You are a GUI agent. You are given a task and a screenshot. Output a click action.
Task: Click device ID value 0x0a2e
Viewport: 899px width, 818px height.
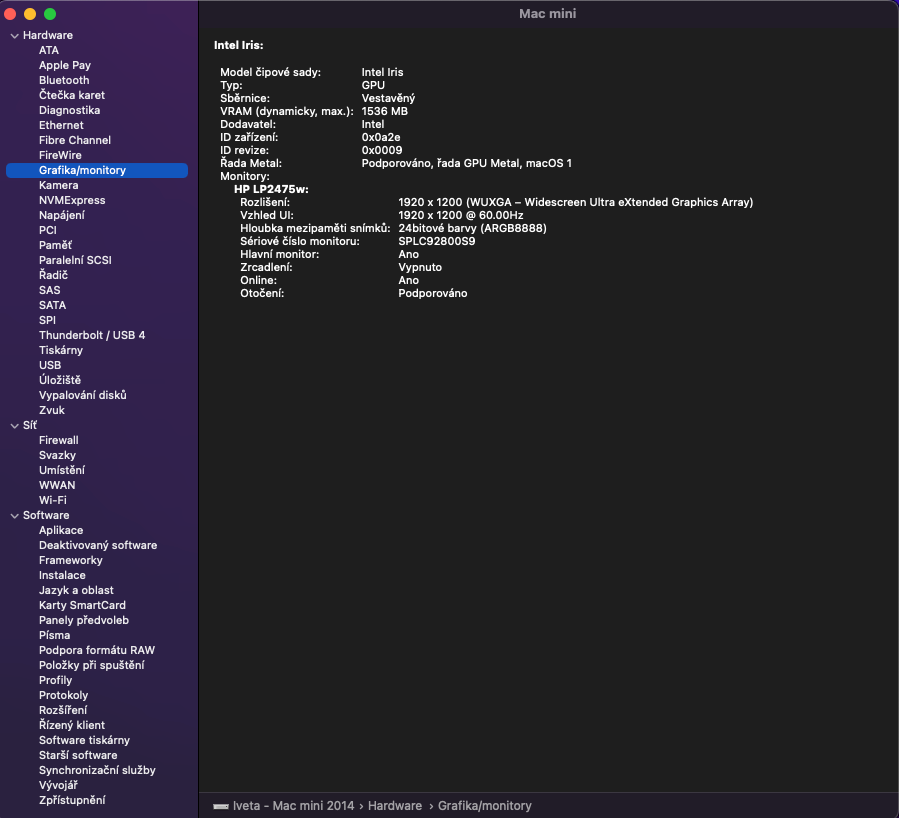[x=381, y=137]
